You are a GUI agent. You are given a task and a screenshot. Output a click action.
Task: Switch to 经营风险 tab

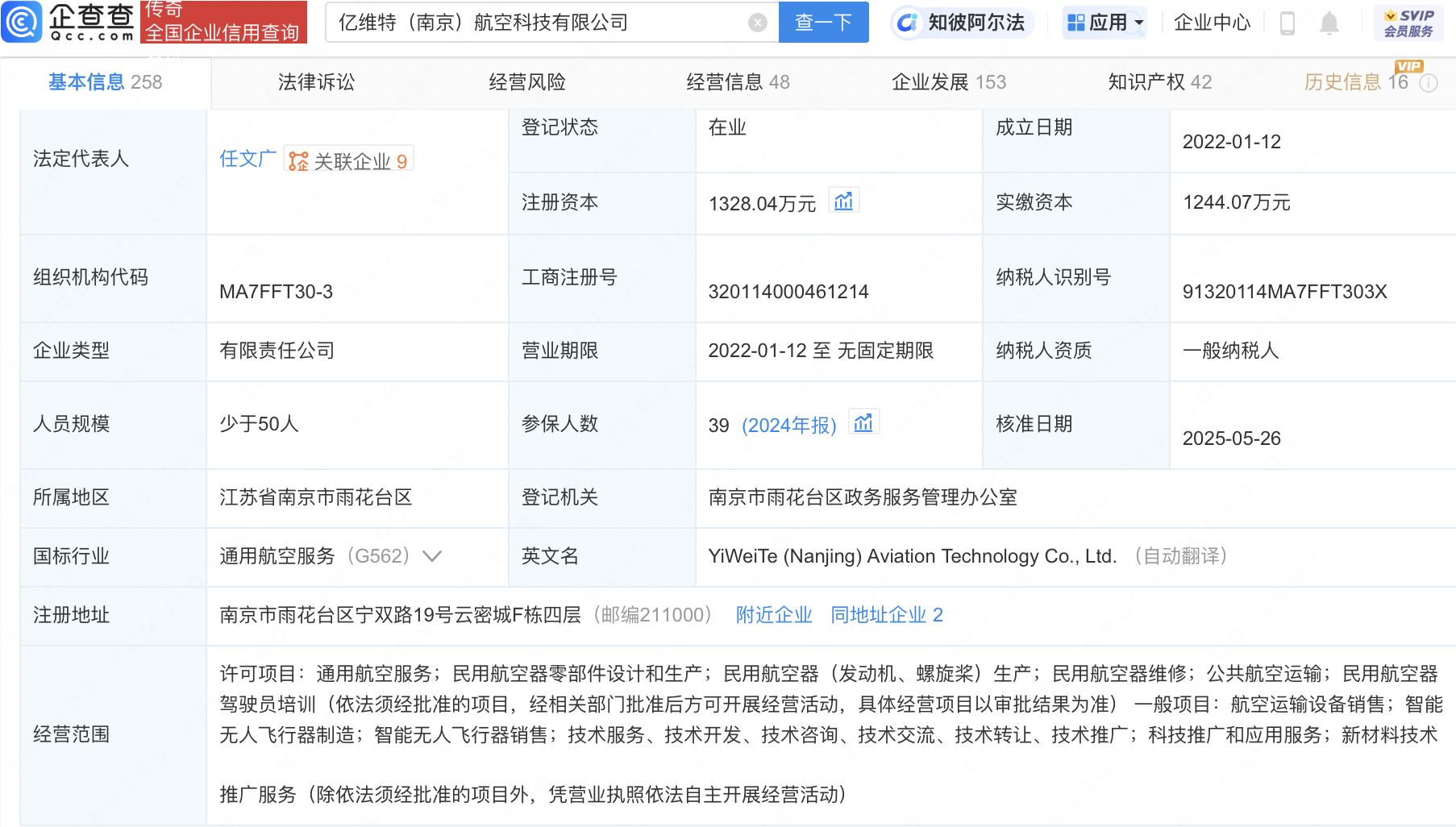[527, 82]
